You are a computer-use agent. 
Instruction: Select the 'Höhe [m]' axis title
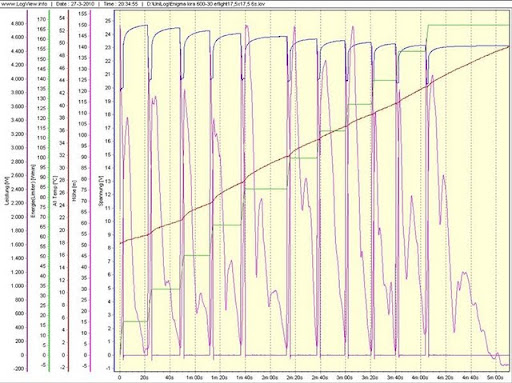(x=75, y=191)
